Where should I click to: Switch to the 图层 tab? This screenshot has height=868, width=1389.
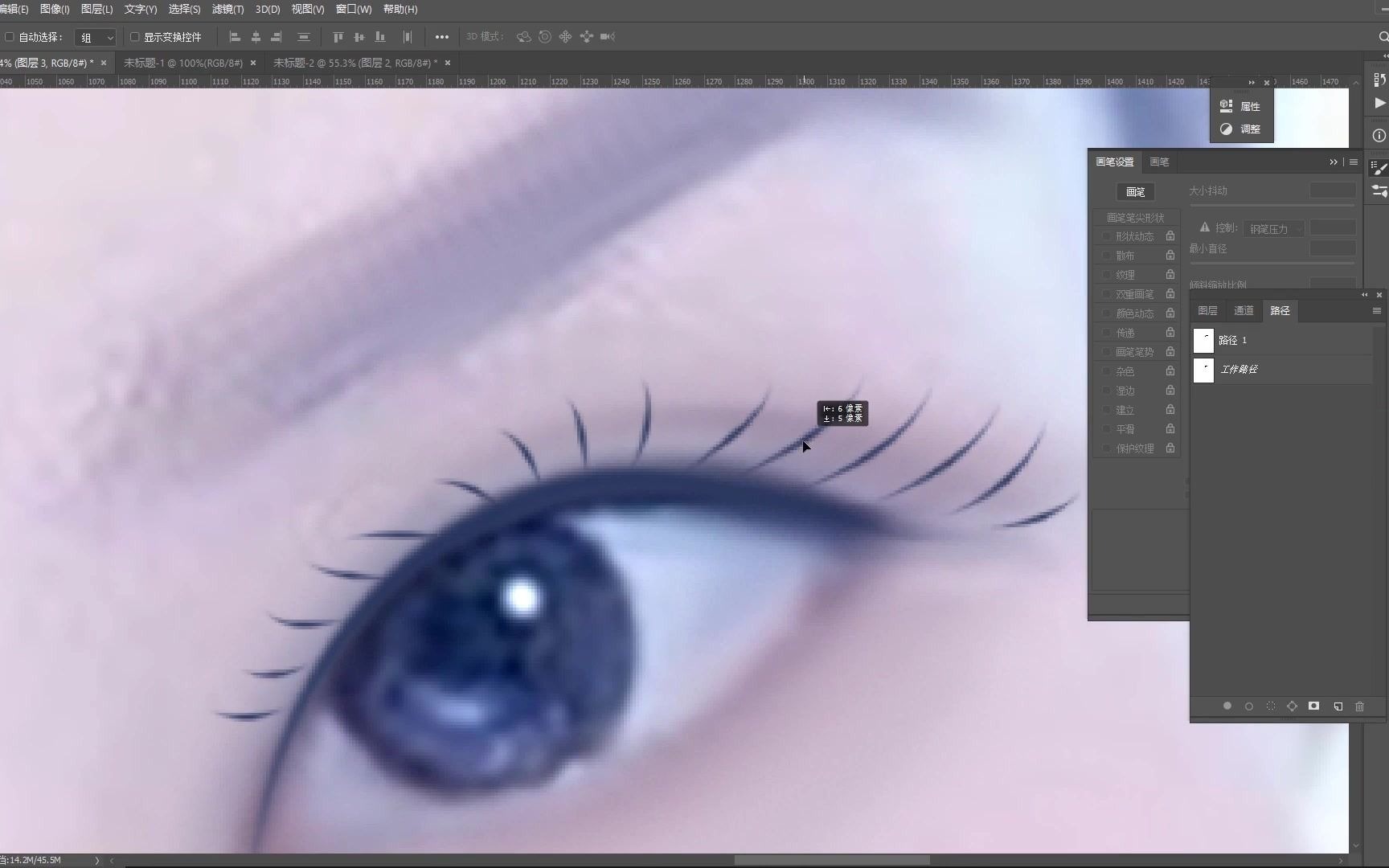1207,311
